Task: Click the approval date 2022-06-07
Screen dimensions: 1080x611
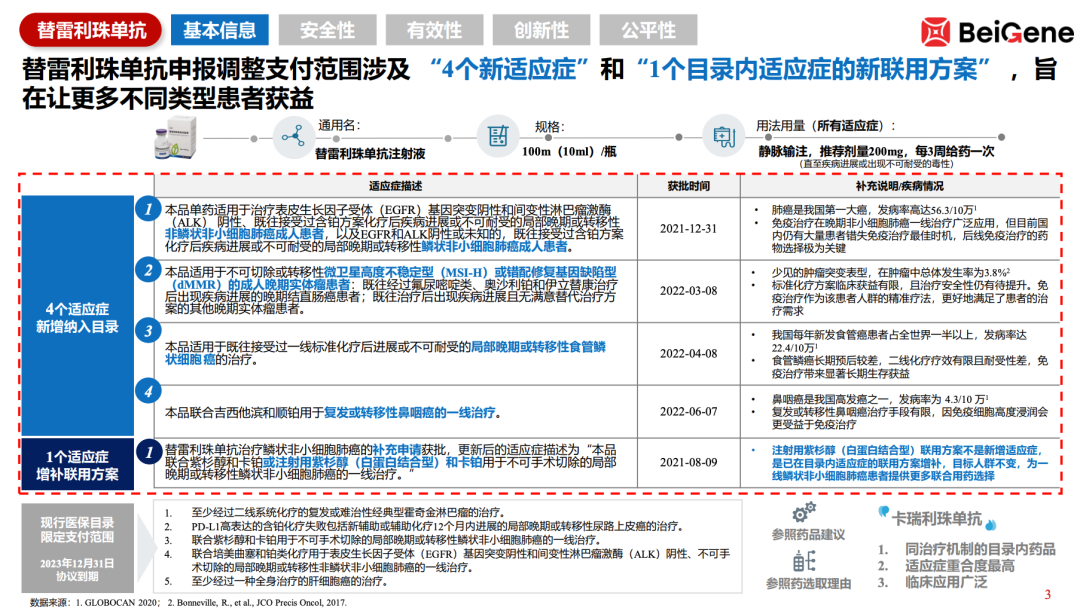Action: (x=689, y=411)
